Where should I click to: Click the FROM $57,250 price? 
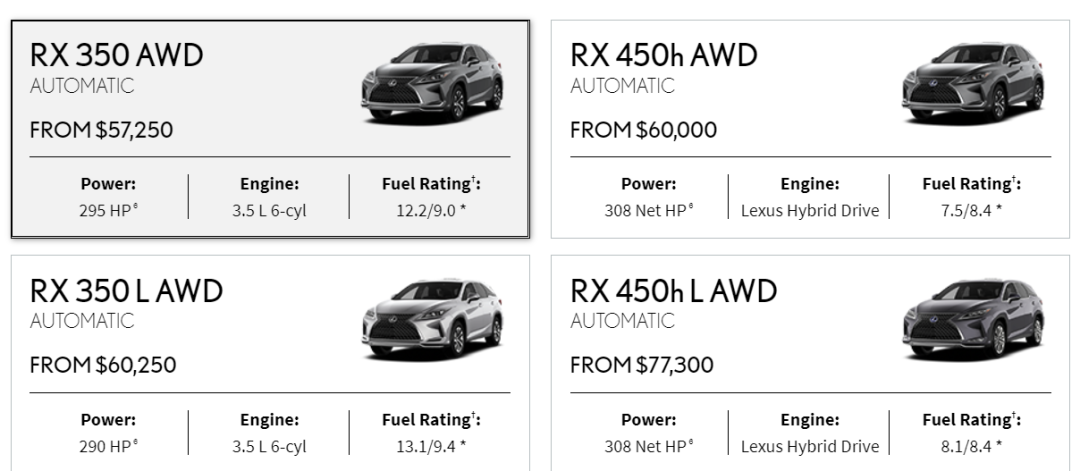coord(102,131)
